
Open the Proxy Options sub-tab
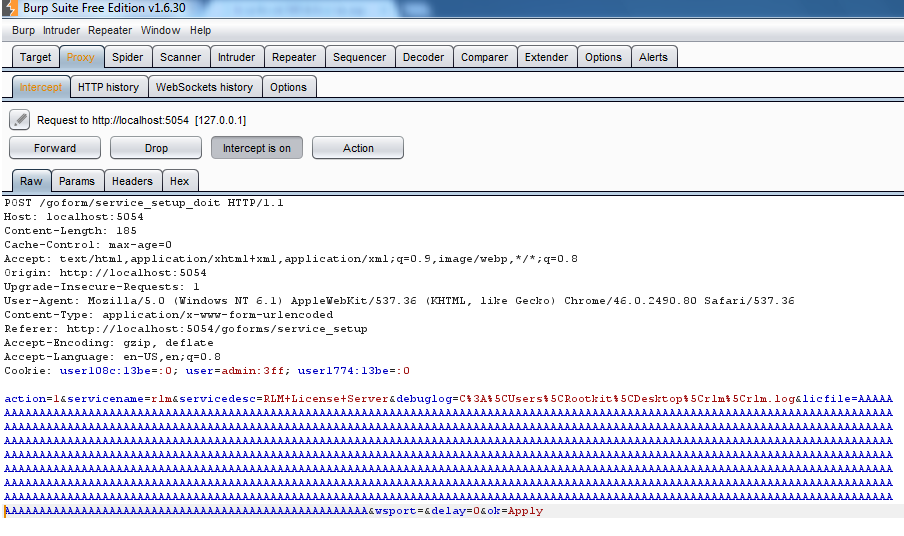[x=288, y=87]
